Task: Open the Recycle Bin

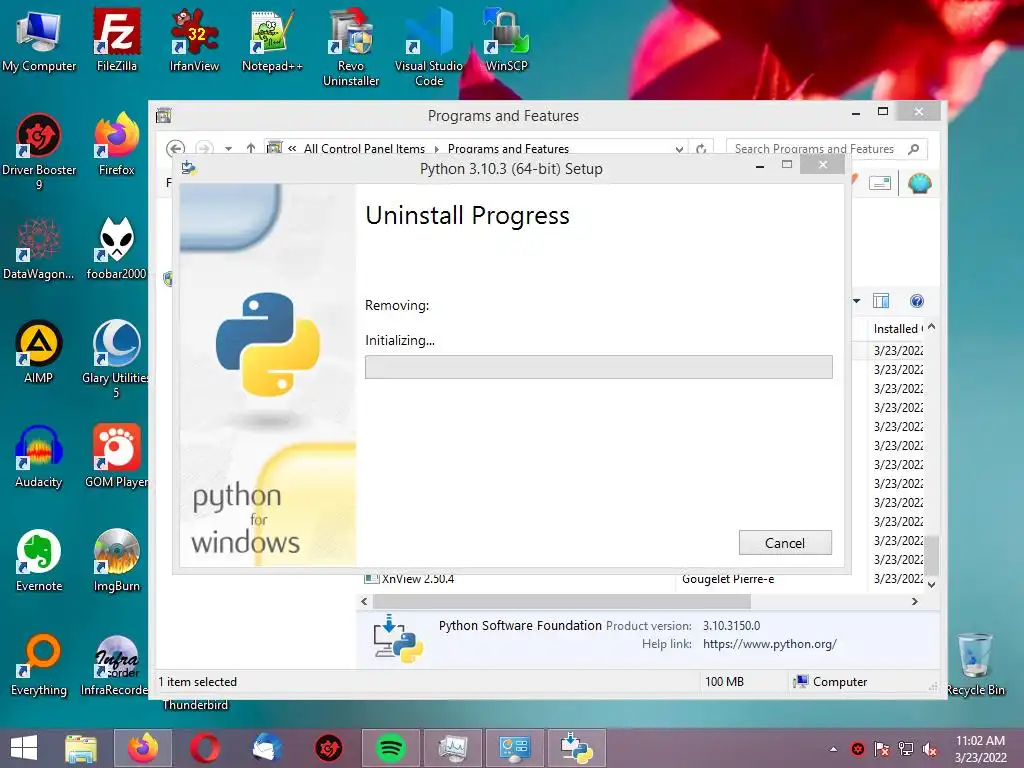Action: pos(975,664)
